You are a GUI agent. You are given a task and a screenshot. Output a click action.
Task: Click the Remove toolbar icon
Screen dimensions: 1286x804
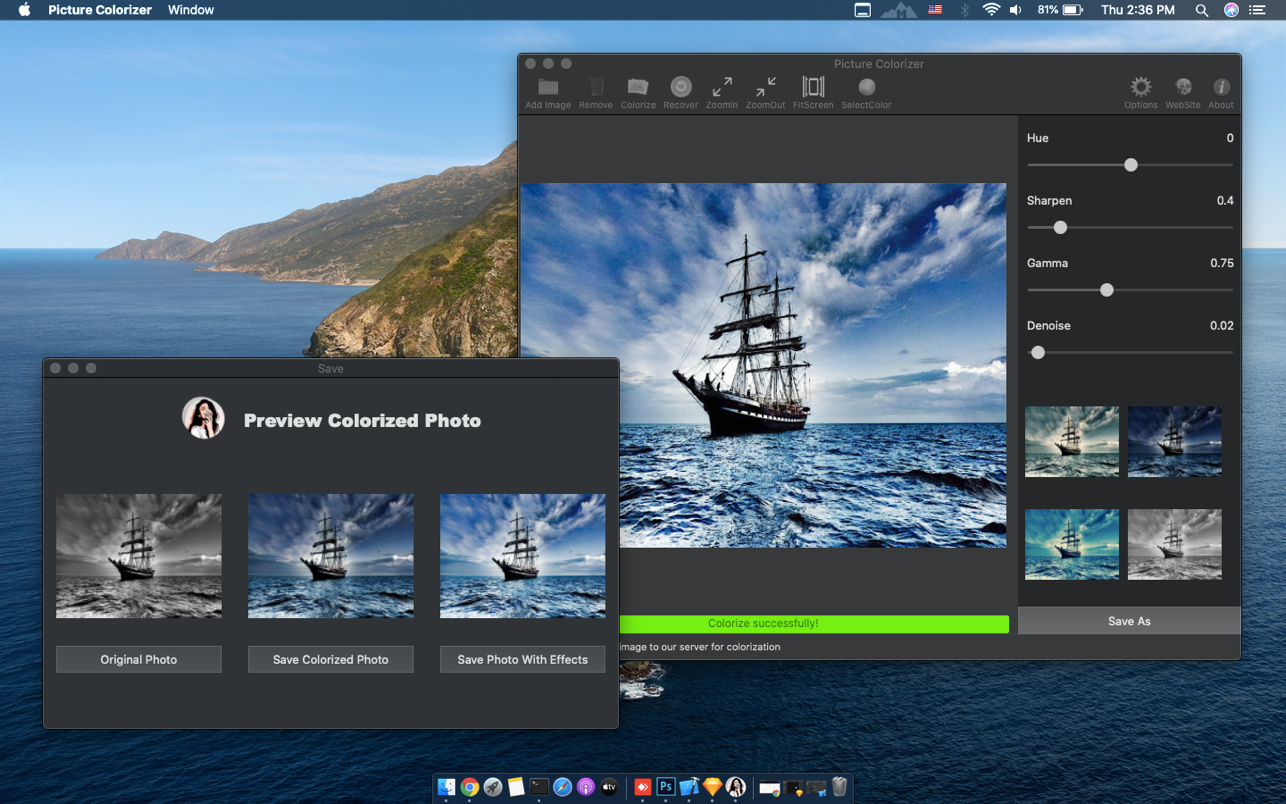coord(596,88)
